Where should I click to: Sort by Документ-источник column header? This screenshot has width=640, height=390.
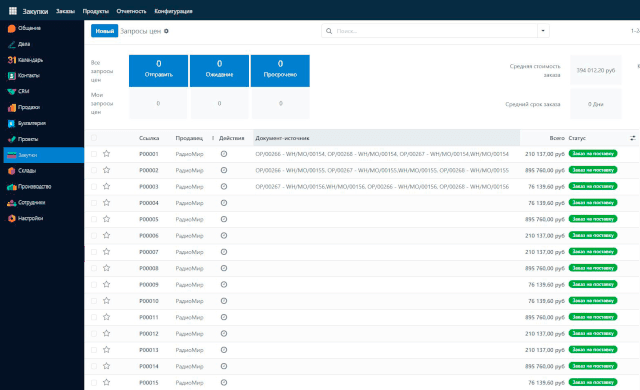pos(282,138)
